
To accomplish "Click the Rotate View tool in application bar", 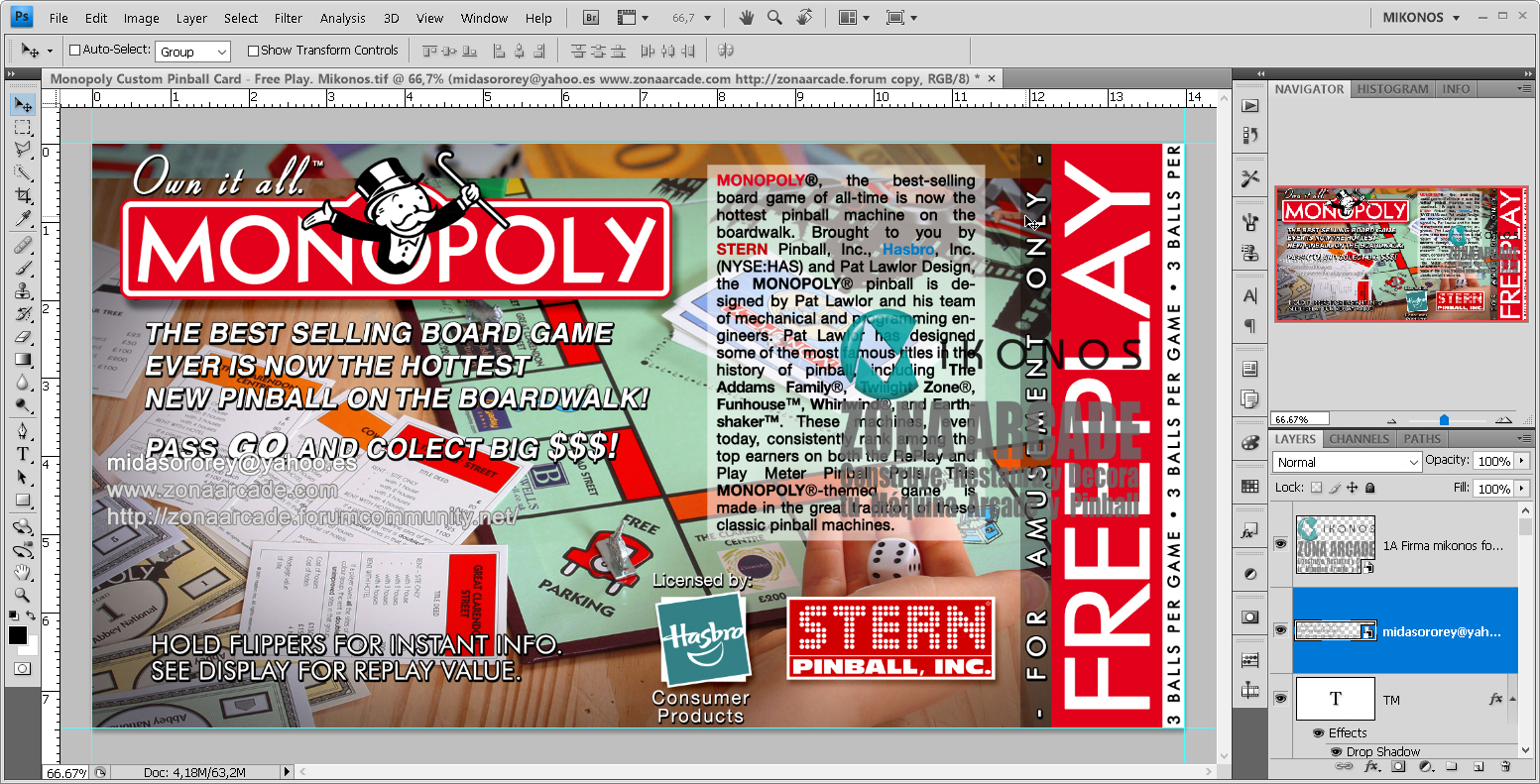I will [x=803, y=18].
